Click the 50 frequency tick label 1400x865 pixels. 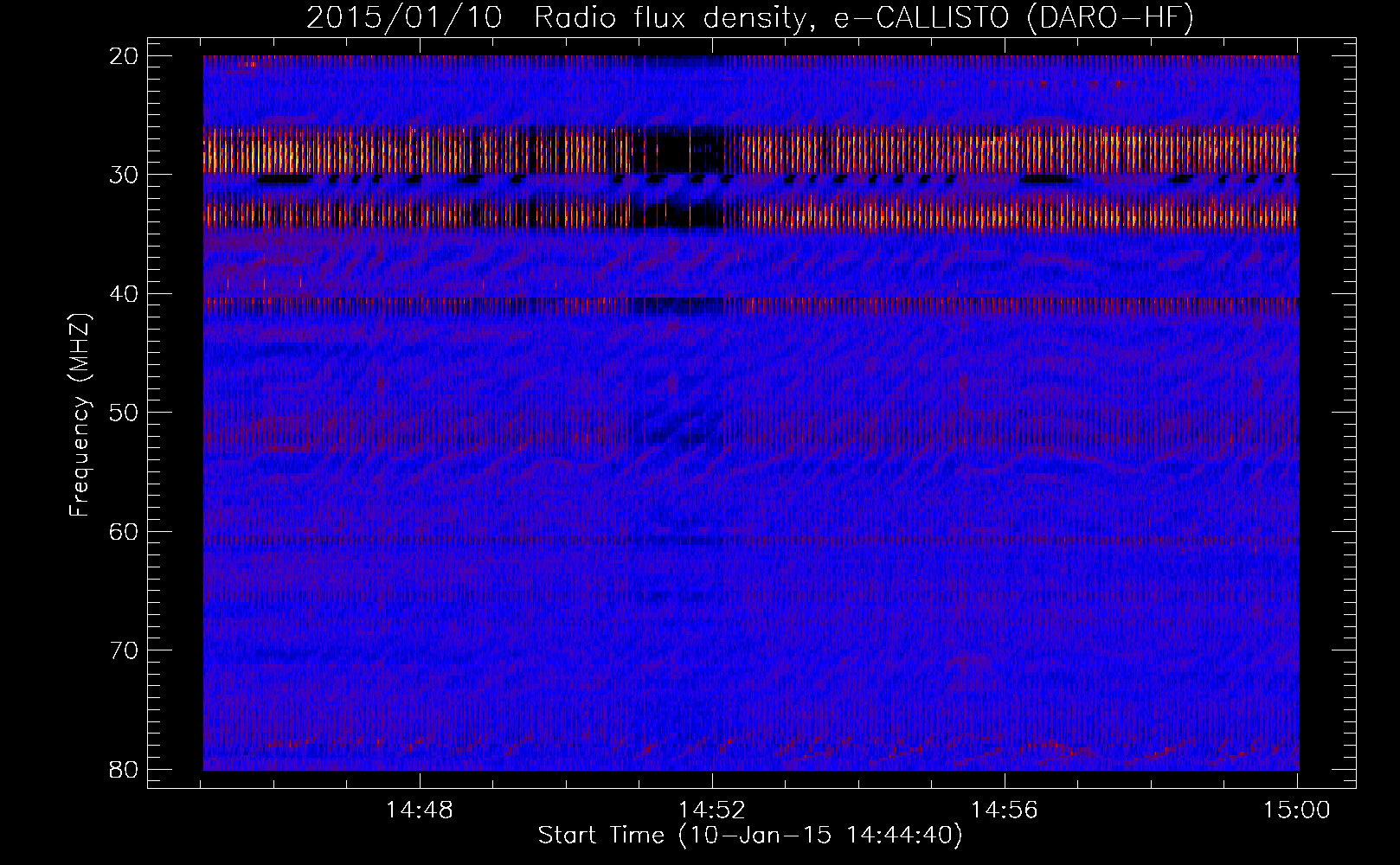point(124,413)
